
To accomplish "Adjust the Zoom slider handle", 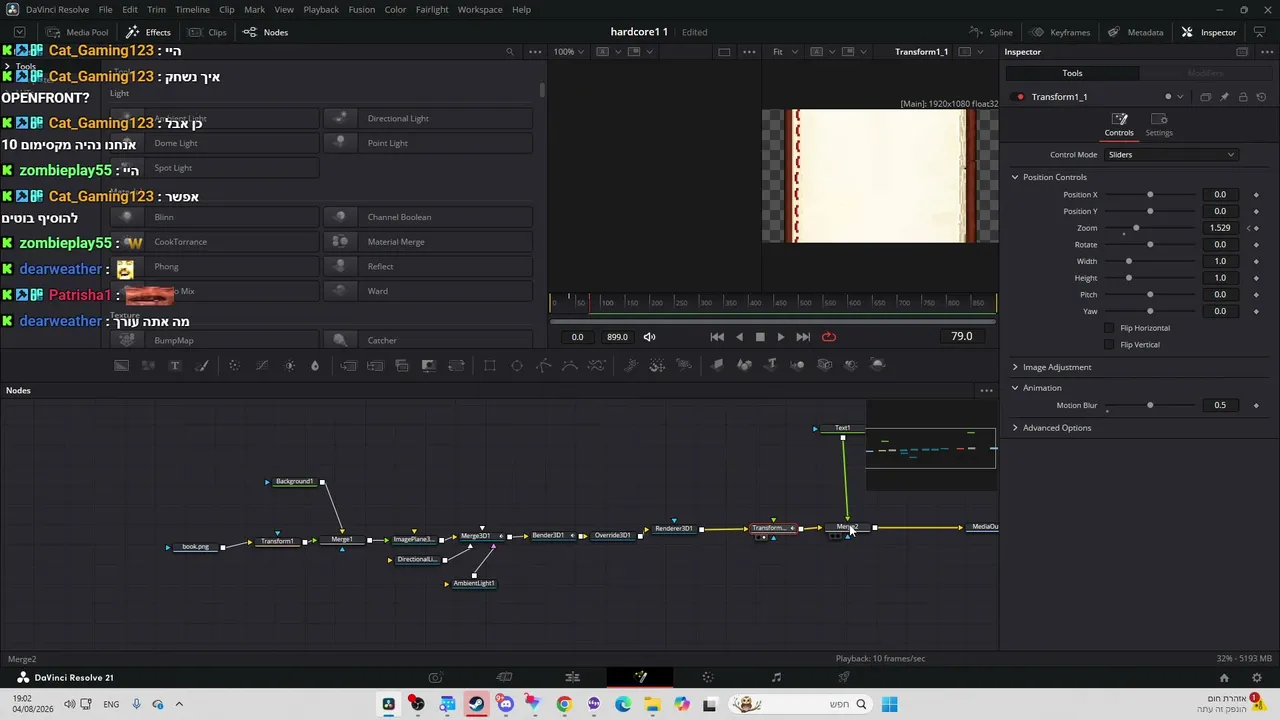I will click(x=1136, y=228).
